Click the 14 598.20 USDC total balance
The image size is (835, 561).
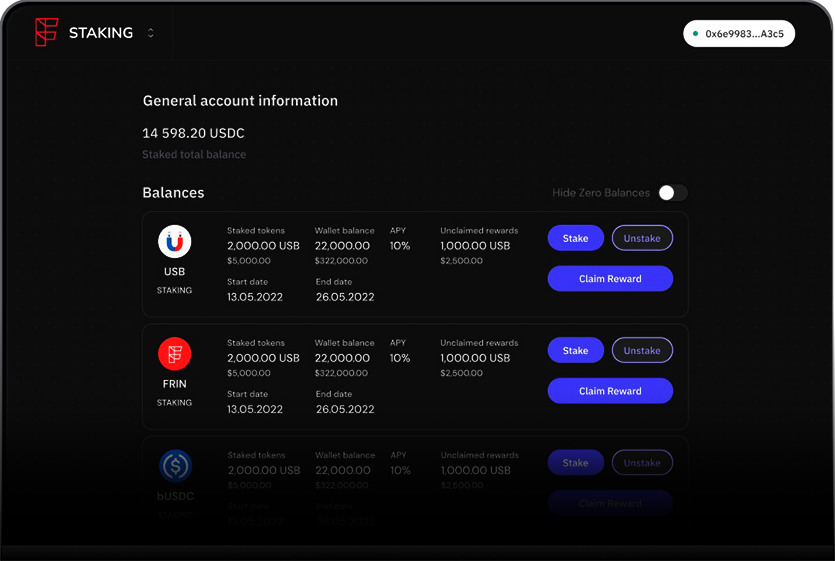[193, 133]
